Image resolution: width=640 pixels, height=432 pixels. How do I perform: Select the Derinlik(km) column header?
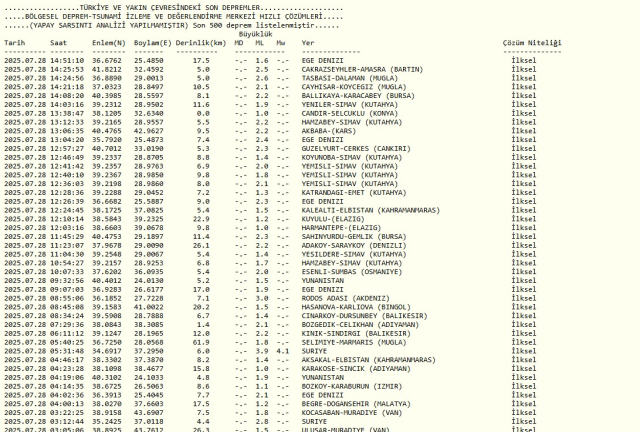[x=192, y=44]
